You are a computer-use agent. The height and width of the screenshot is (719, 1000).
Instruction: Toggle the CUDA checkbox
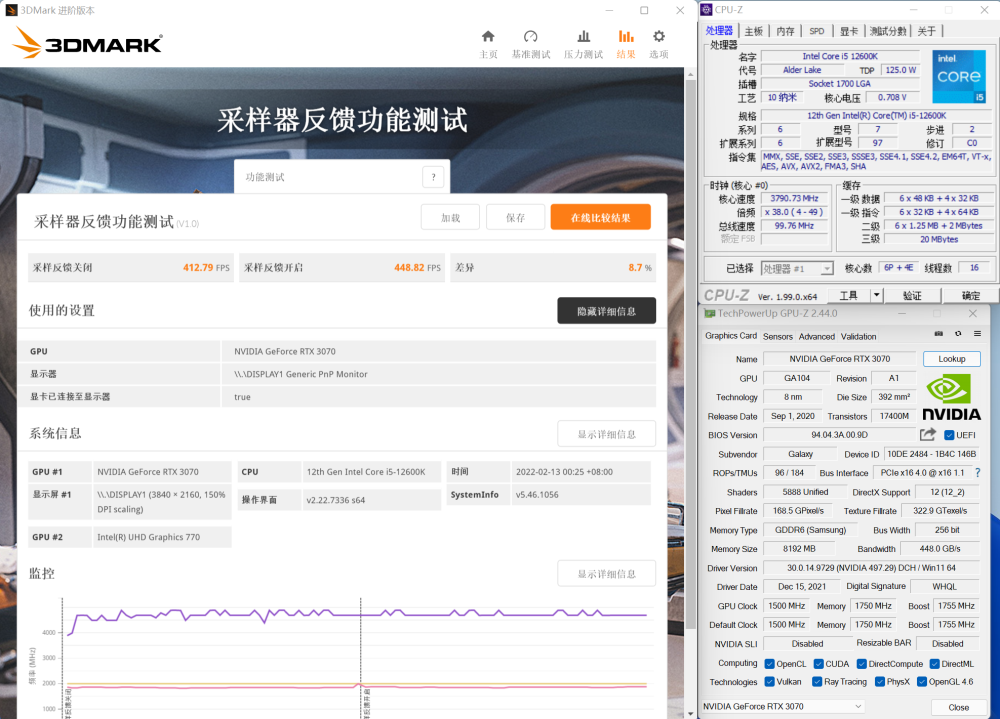[x=819, y=663]
